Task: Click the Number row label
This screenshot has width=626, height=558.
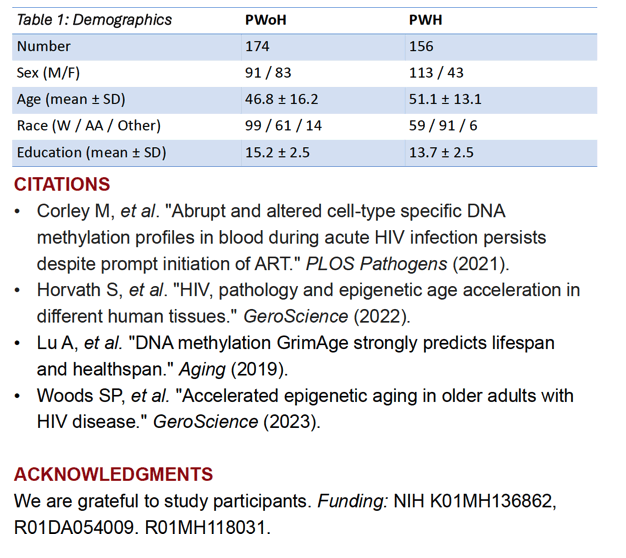Action: coord(44,46)
